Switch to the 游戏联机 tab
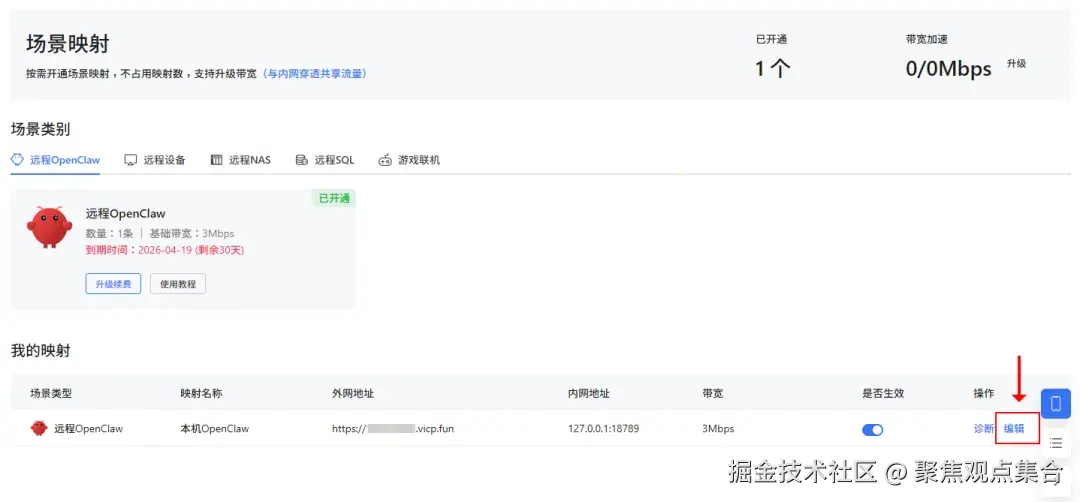Image resolution: width=1080 pixels, height=502 pixels. pyautogui.click(x=409, y=160)
